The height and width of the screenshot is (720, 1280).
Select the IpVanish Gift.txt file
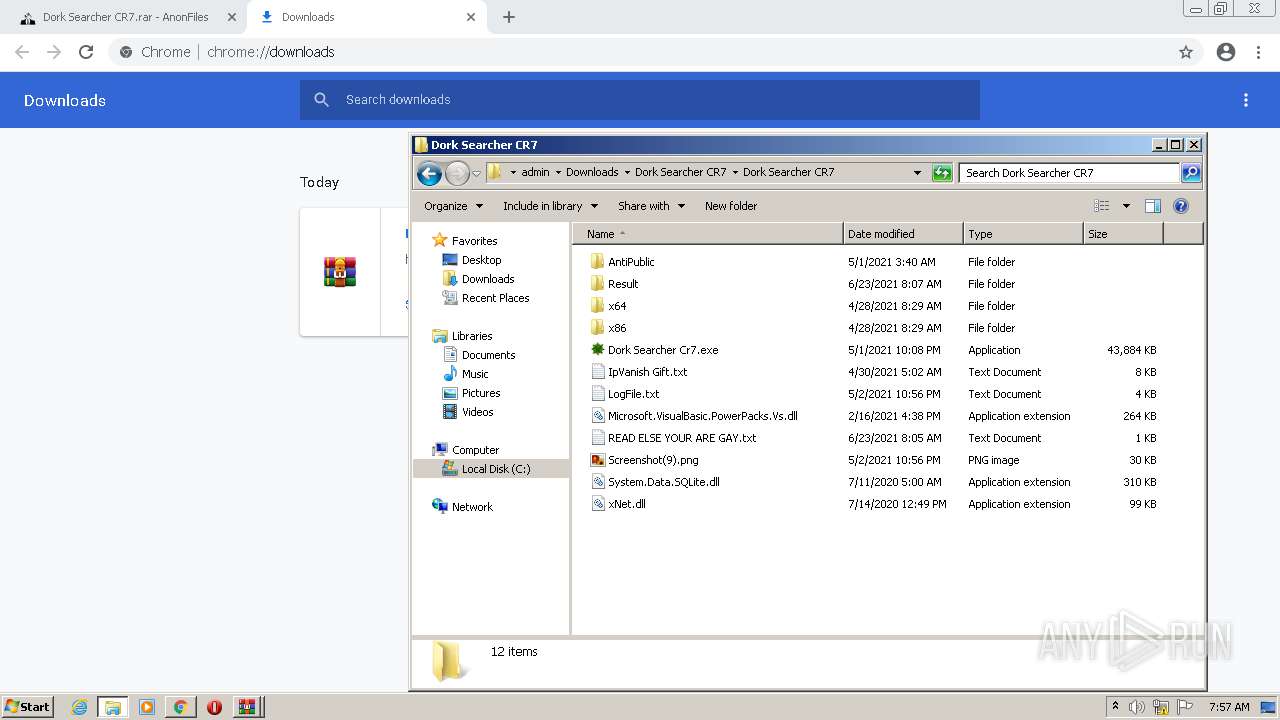647,372
